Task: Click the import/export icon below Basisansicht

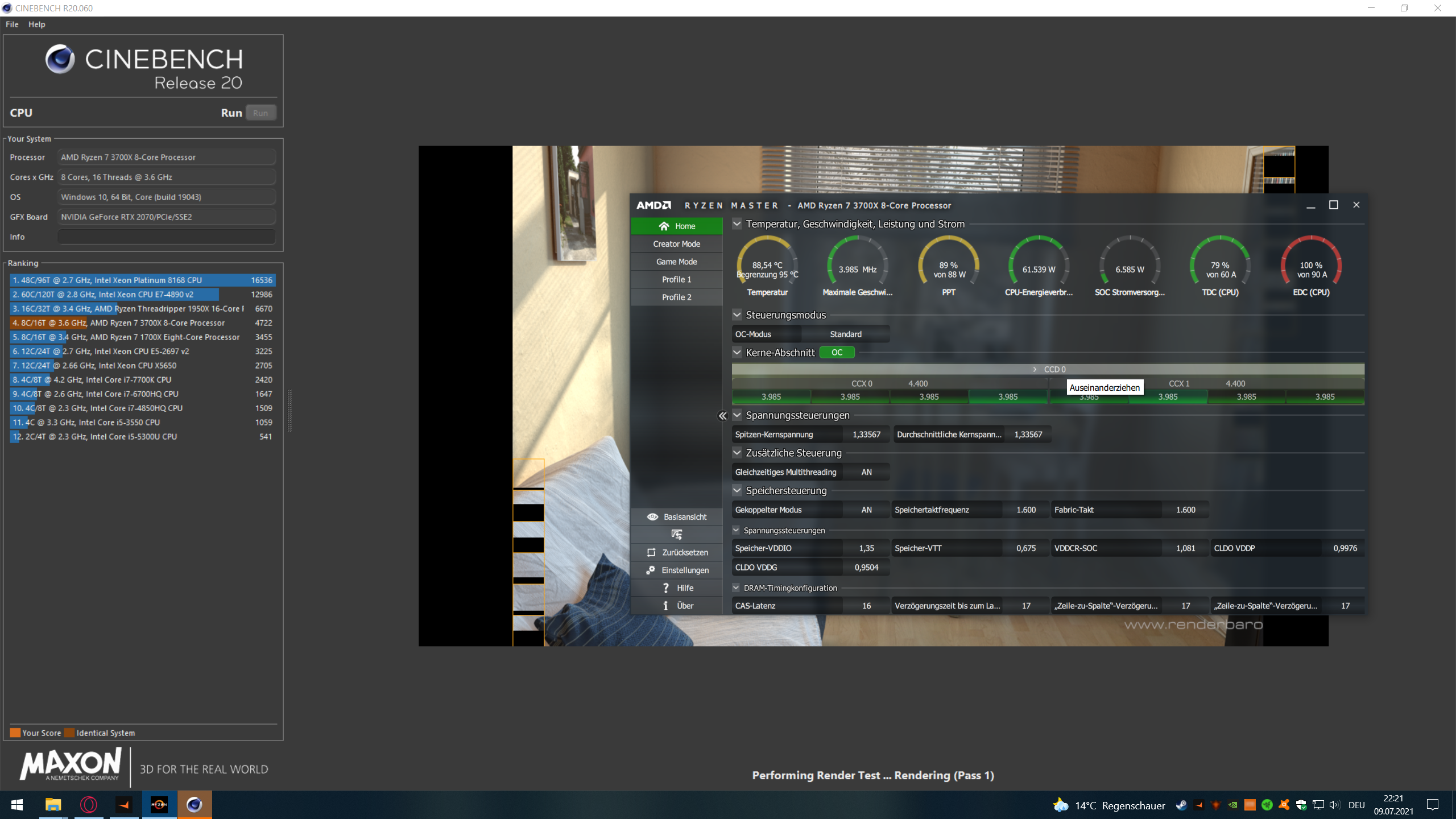Action: pyautogui.click(x=676, y=535)
